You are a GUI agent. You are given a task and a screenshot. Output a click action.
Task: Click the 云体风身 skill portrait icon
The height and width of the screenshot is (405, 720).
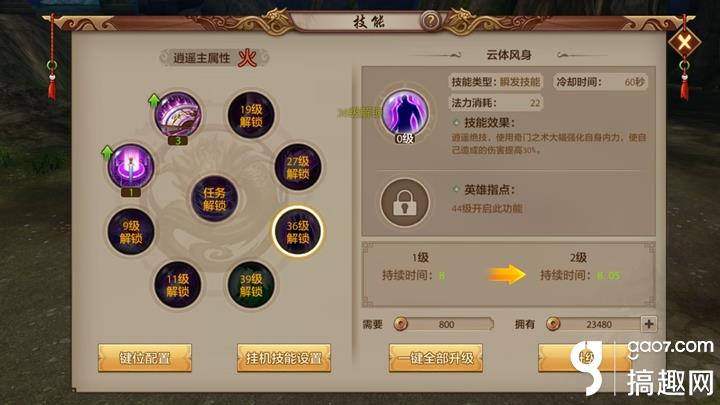[405, 113]
